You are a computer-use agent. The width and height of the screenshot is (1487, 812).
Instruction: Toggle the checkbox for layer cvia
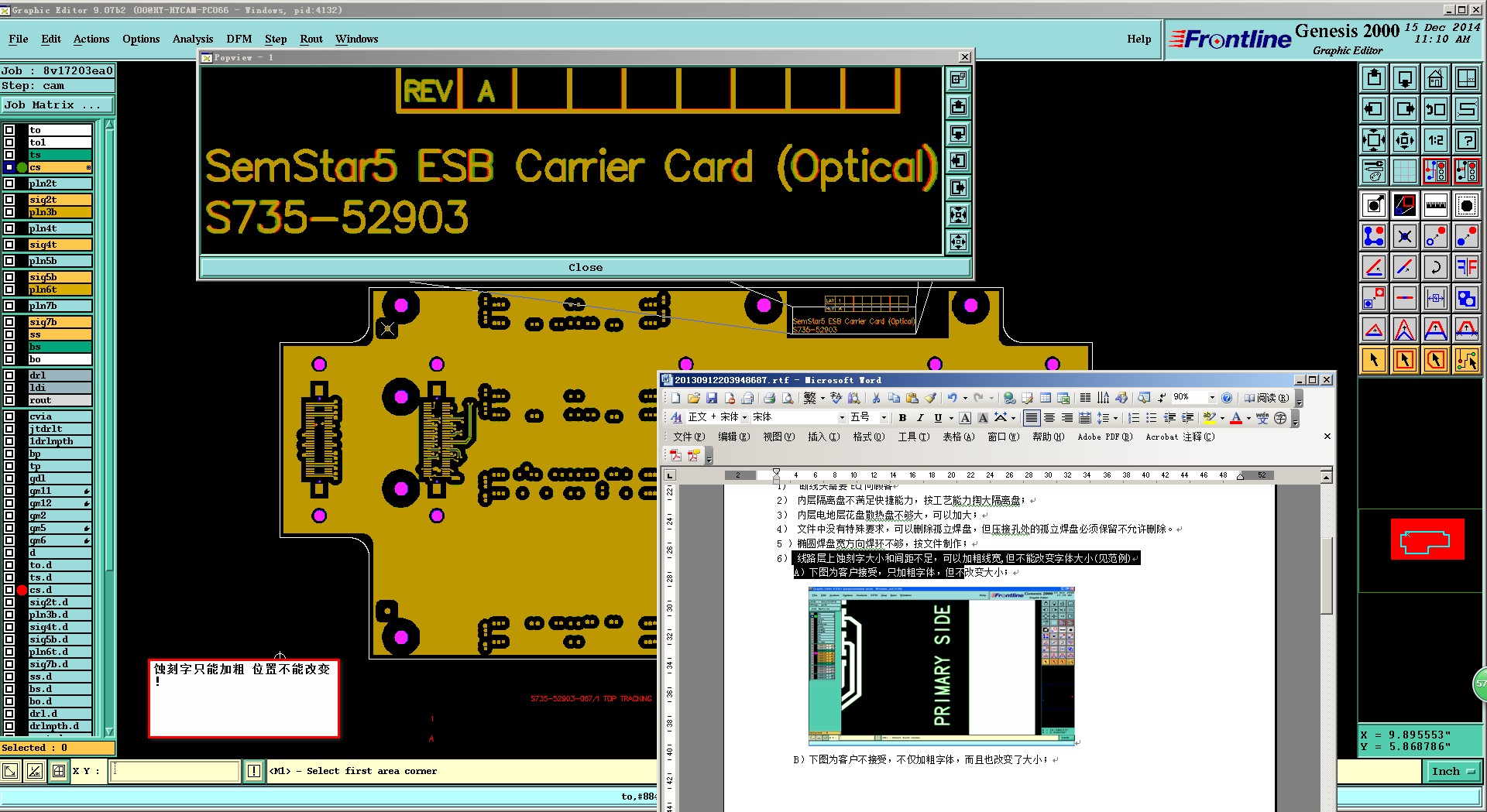(9, 416)
